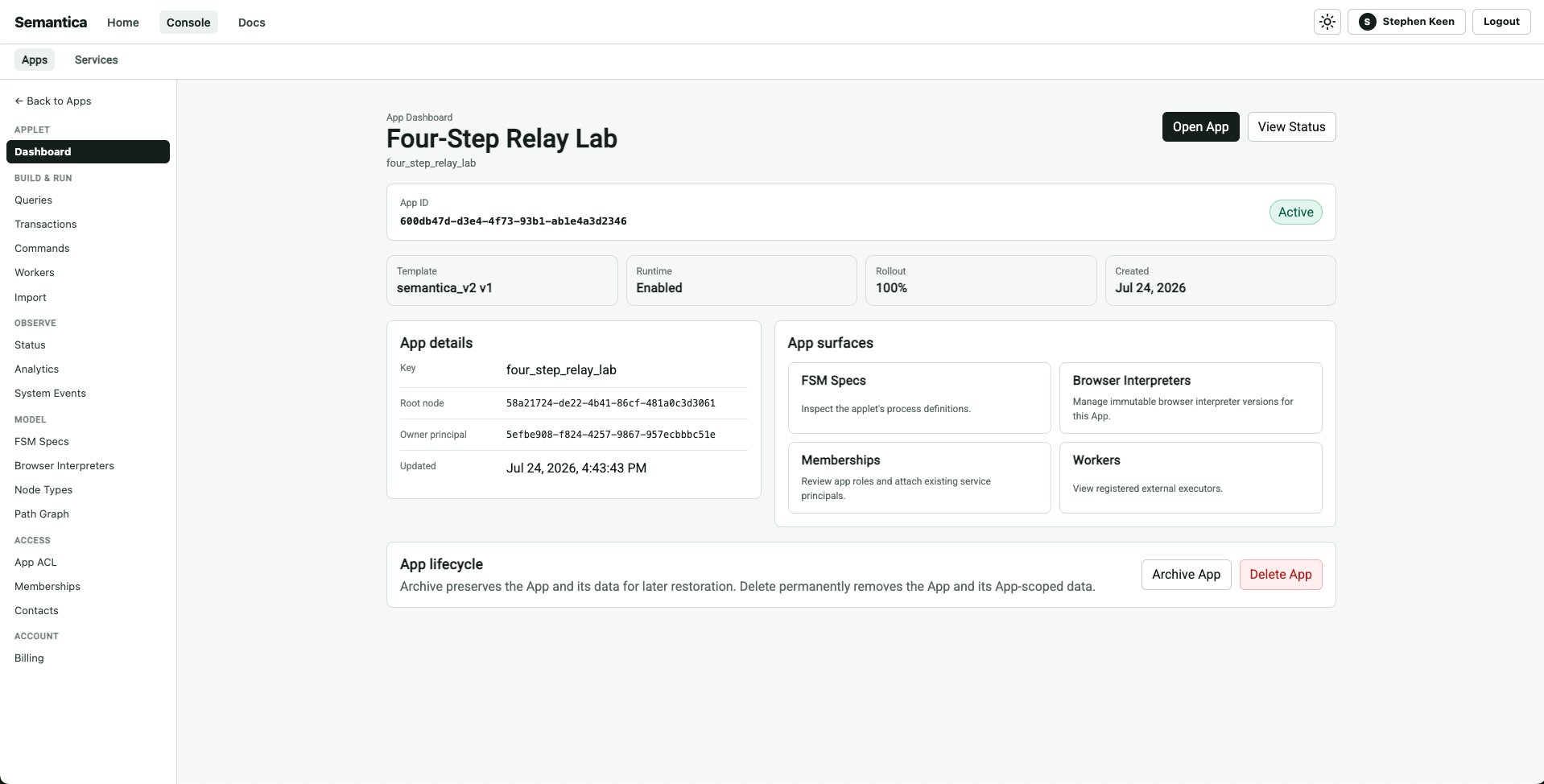Image resolution: width=1544 pixels, height=784 pixels.
Task: Click the Semantica logo
Action: click(x=51, y=22)
